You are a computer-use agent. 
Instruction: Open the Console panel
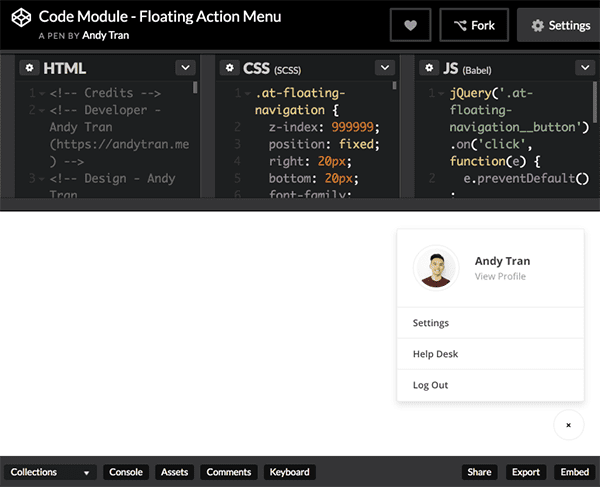[126, 472]
